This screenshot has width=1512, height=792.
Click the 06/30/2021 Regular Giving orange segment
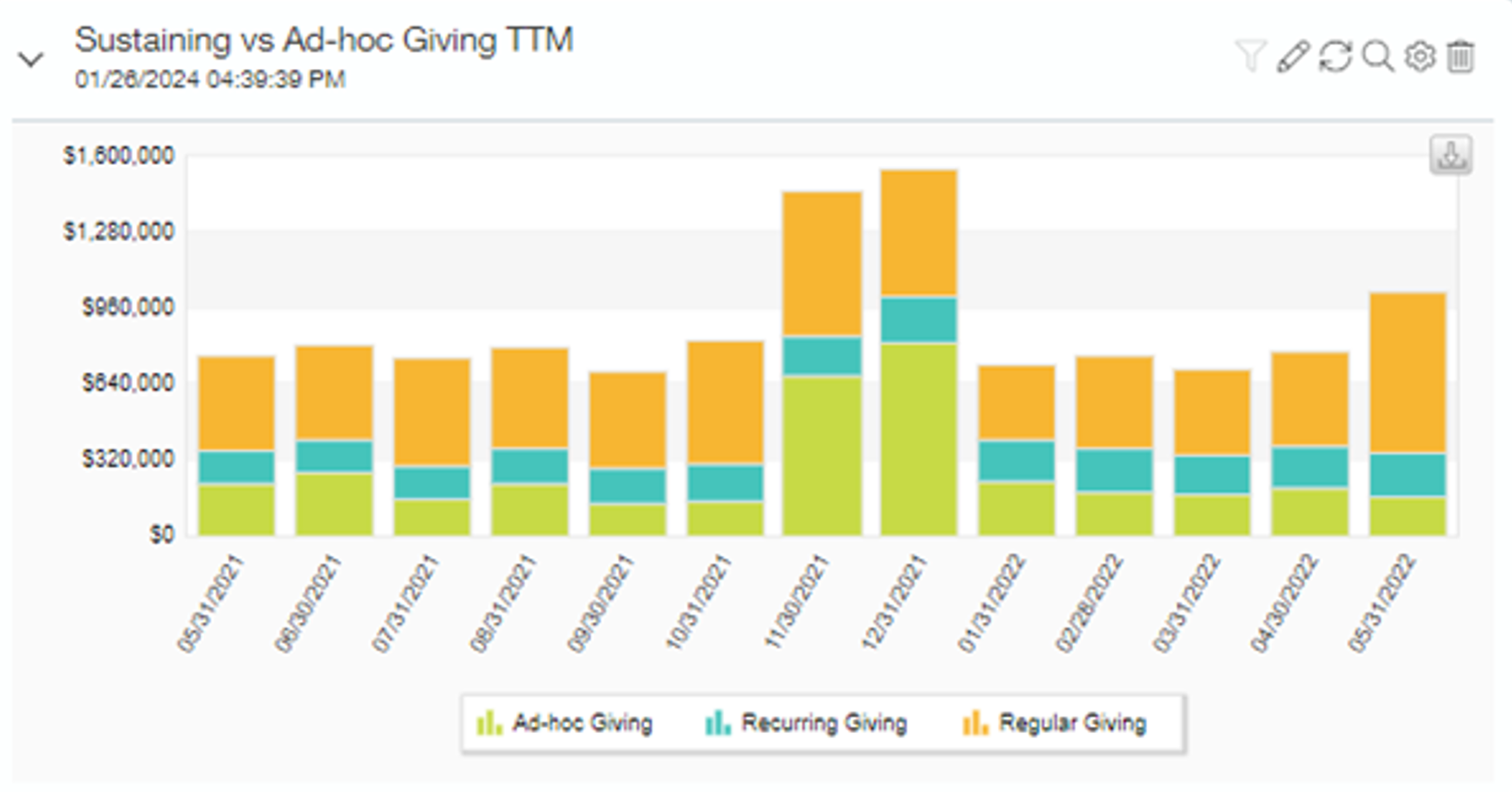coord(334,393)
